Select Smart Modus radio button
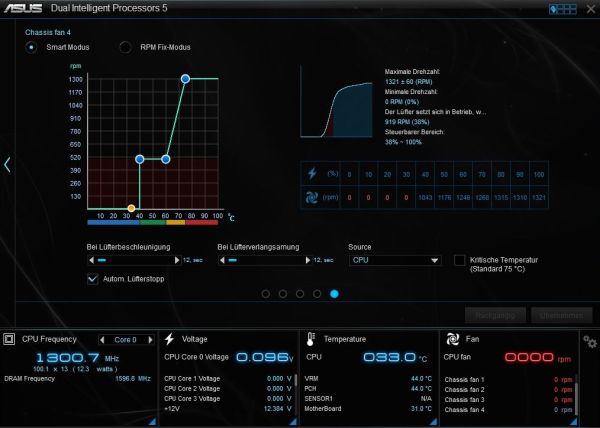This screenshot has height=428, width=600. coord(31,47)
